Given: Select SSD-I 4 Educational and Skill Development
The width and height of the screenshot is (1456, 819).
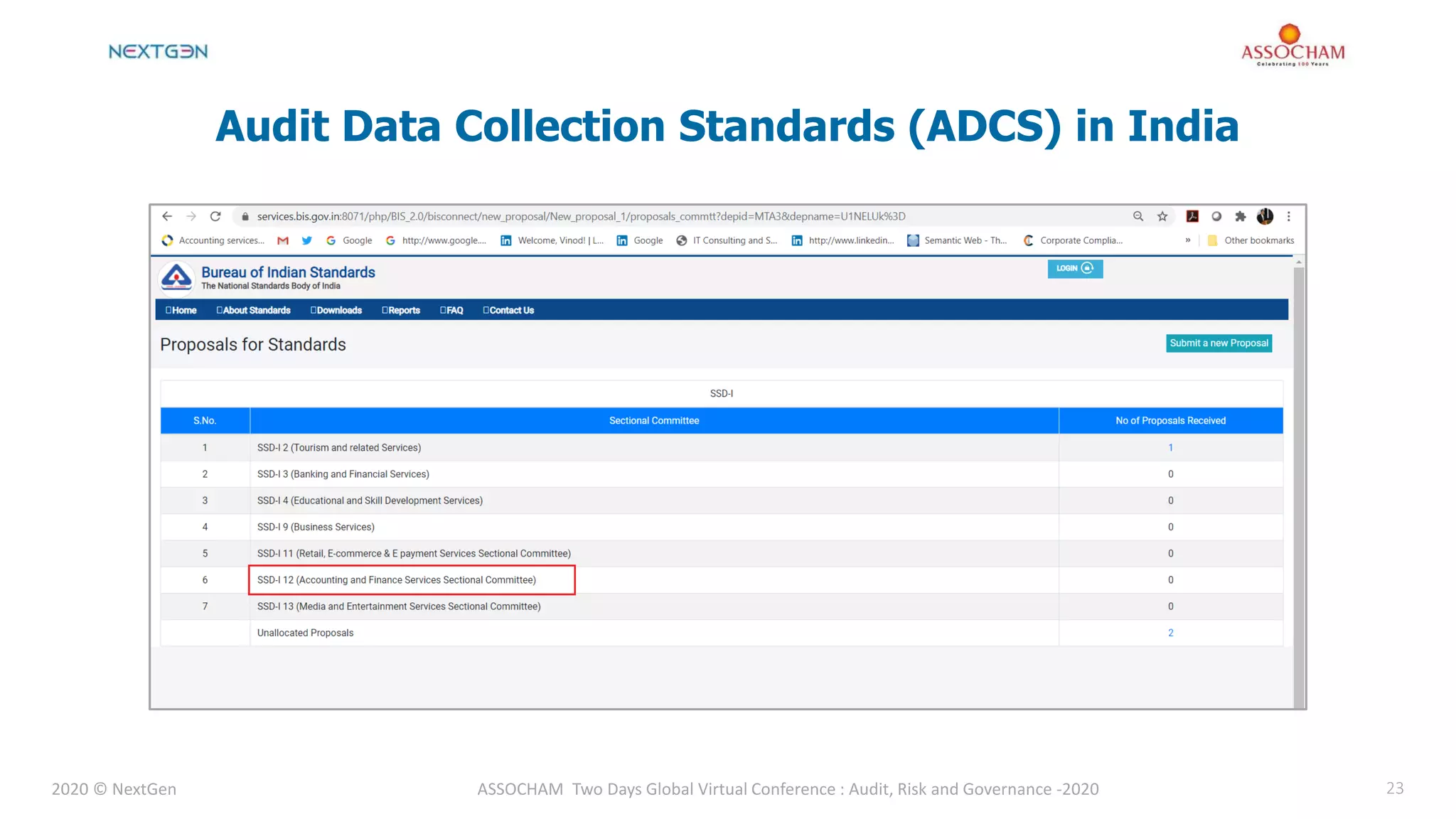Looking at the screenshot, I should click(370, 500).
